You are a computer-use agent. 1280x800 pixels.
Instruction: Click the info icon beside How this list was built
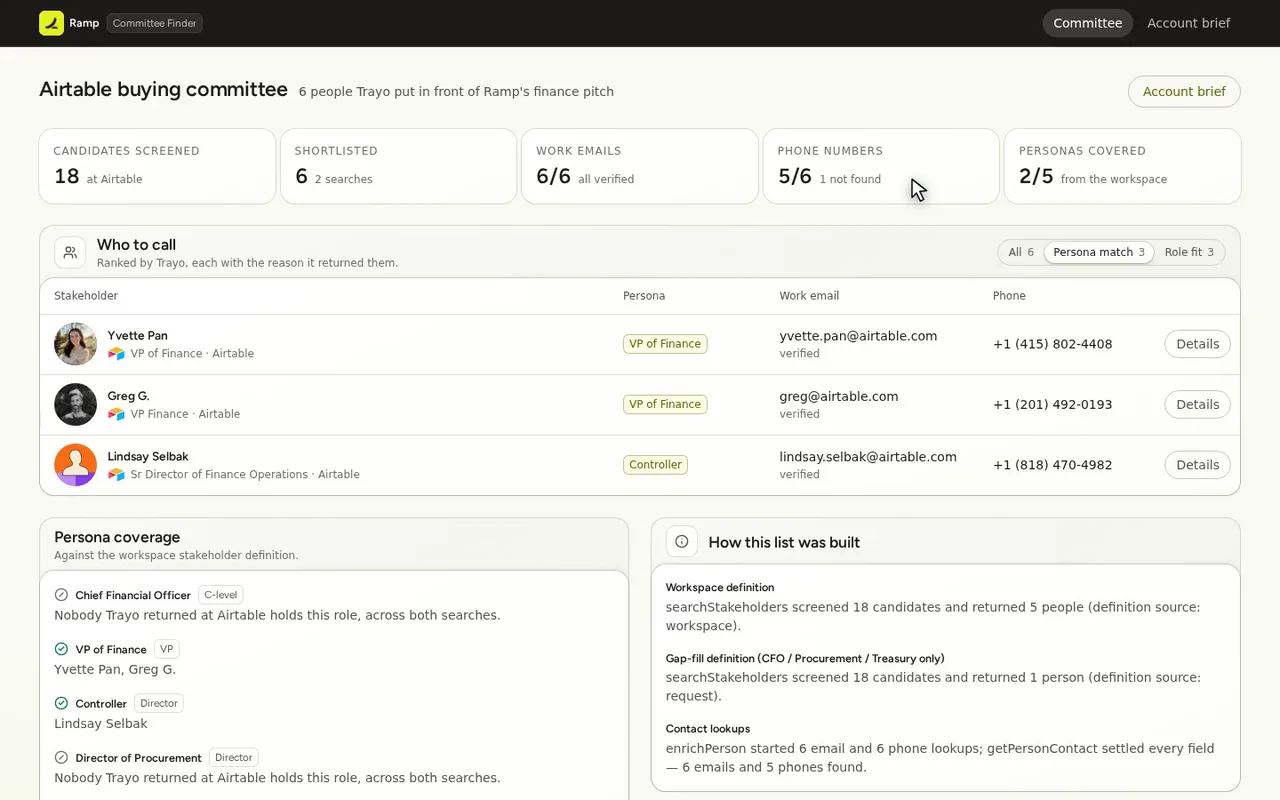pyautogui.click(x=682, y=542)
